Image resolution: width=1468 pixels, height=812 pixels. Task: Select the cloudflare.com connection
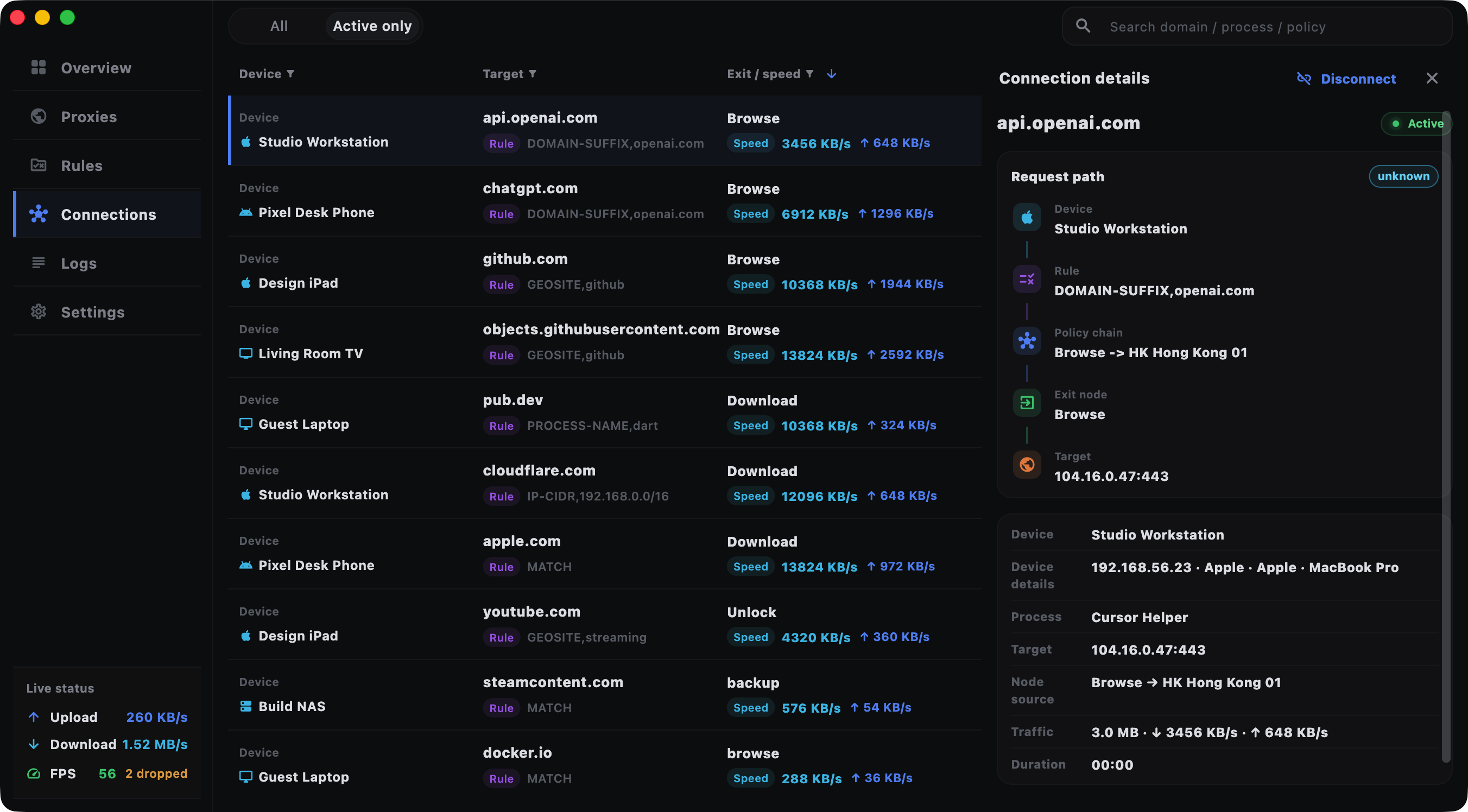point(605,483)
